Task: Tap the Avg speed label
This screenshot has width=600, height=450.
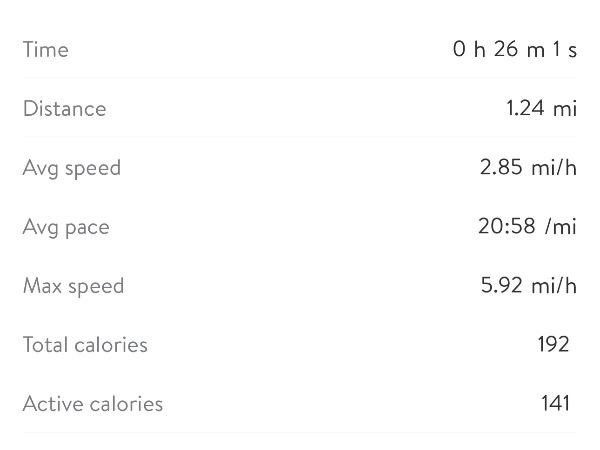Action: [x=72, y=168]
